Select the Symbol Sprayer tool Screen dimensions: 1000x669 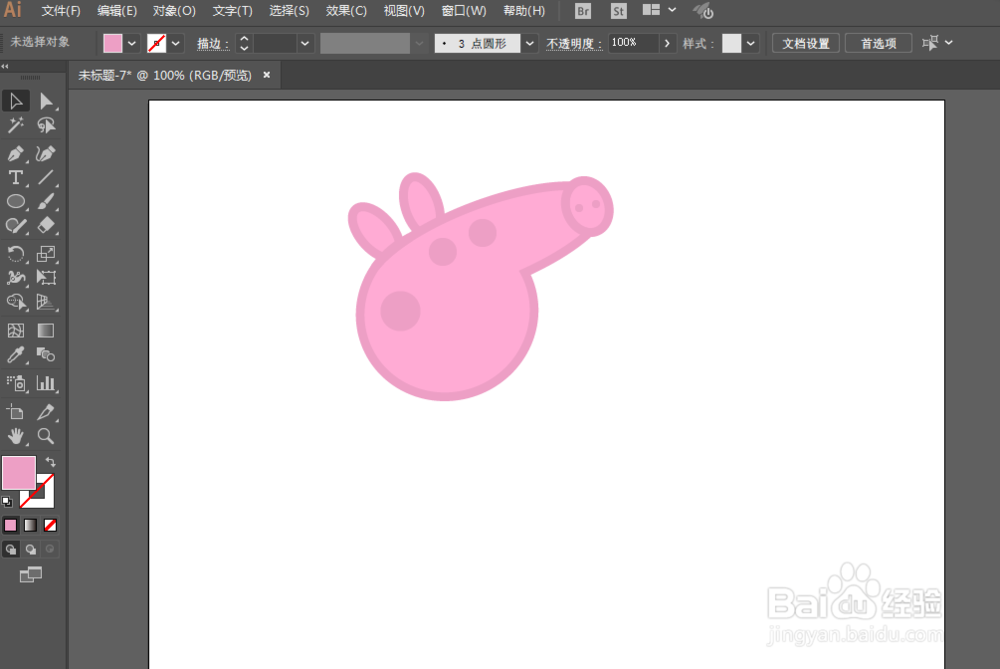point(15,383)
